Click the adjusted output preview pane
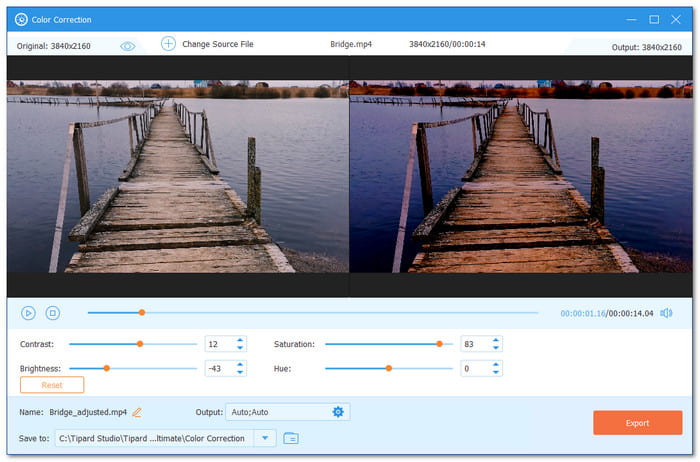 tap(521, 176)
